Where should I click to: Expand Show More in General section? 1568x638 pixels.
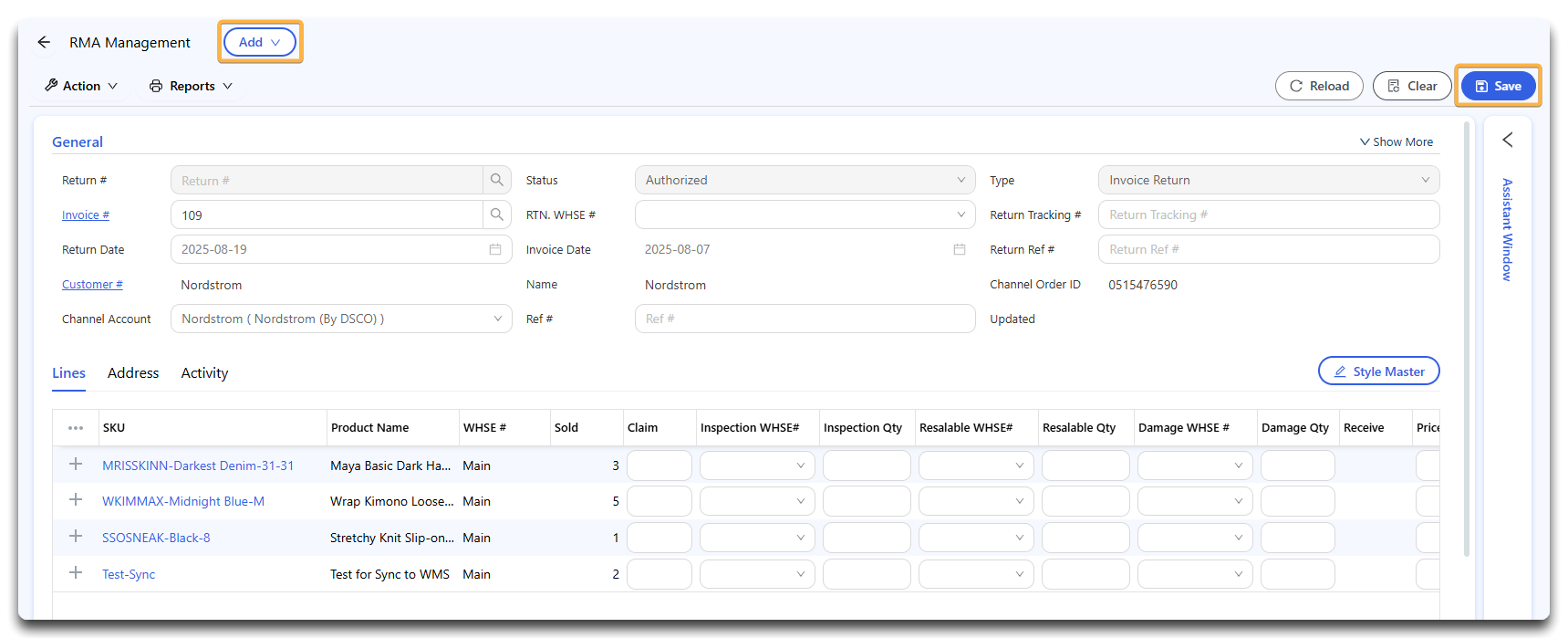click(x=1397, y=141)
